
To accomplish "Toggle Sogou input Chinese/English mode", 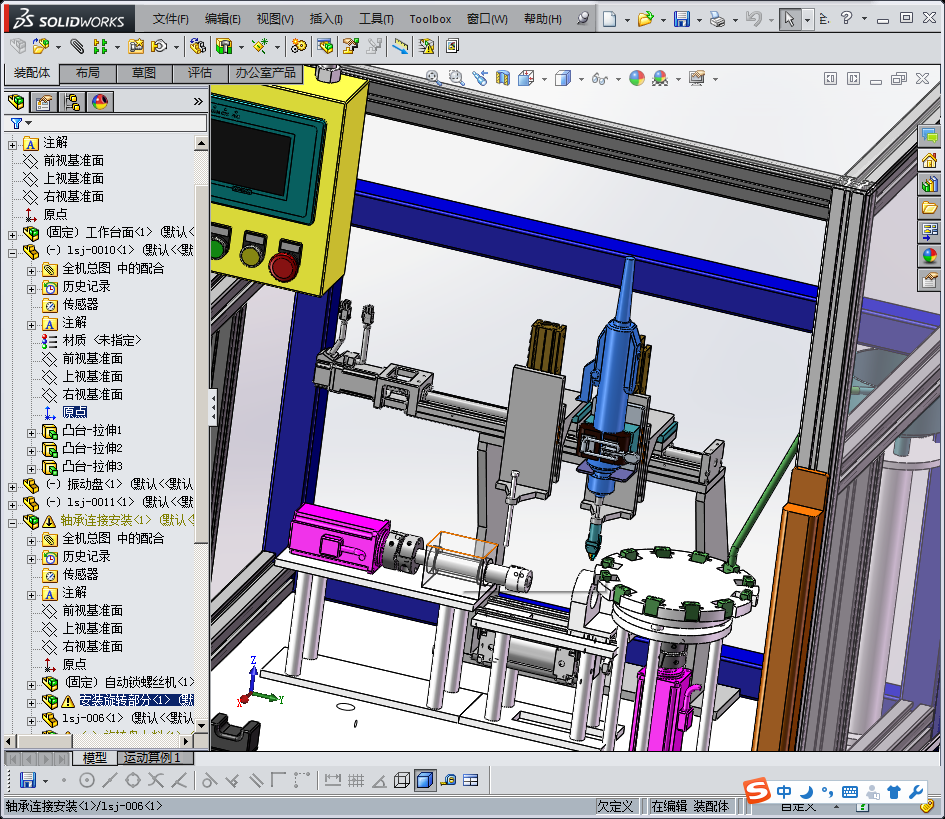I will coord(784,792).
